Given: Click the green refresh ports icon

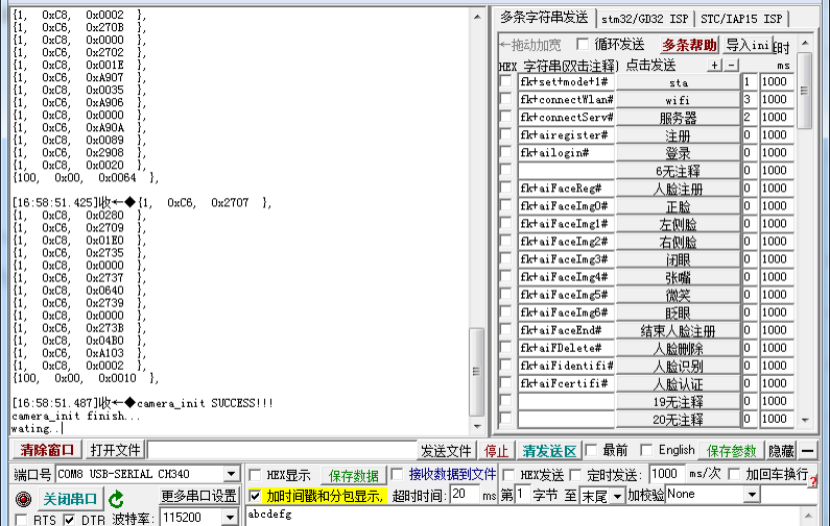Looking at the screenshot, I should 116,499.
